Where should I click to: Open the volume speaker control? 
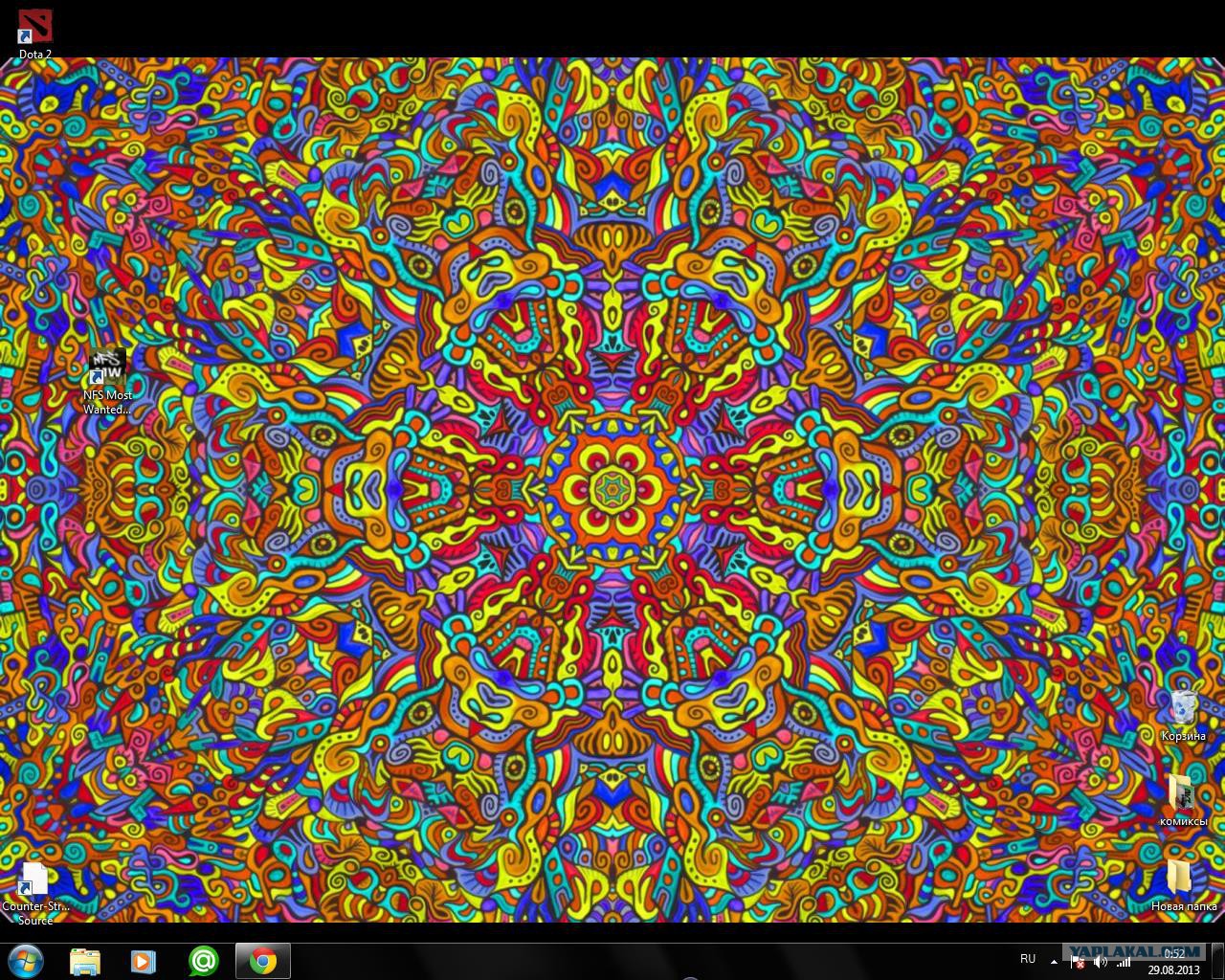(1101, 961)
